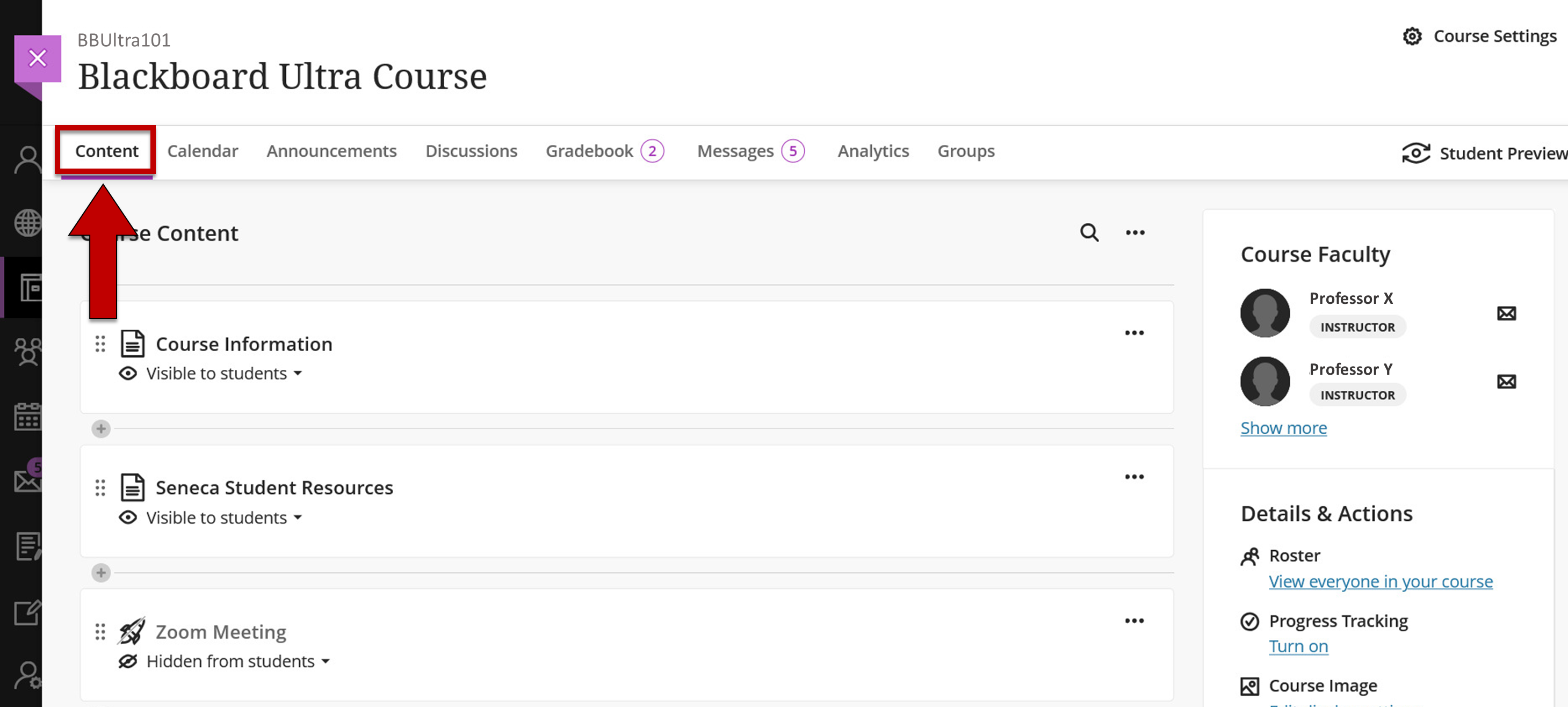This screenshot has width=1568, height=707.
Task: Click the Show more faculty link
Action: [x=1283, y=428]
